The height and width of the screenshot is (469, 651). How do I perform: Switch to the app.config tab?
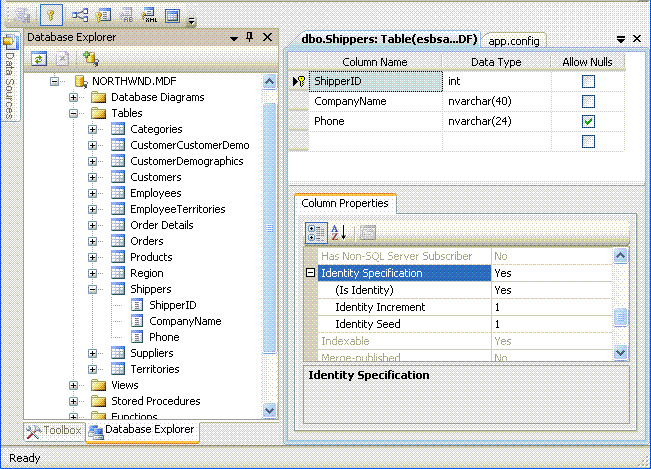tap(514, 41)
